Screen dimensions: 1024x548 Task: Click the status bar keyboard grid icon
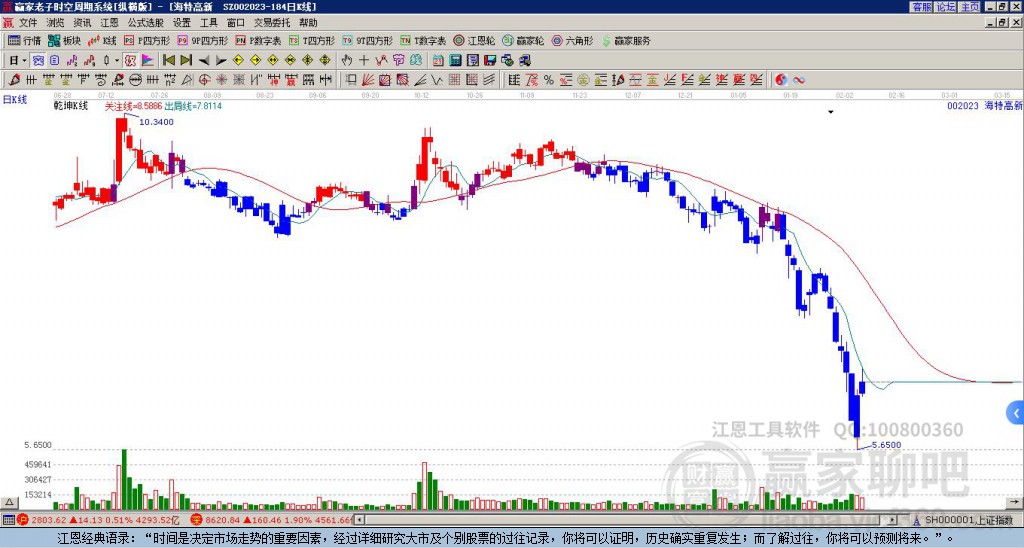pos(8,520)
